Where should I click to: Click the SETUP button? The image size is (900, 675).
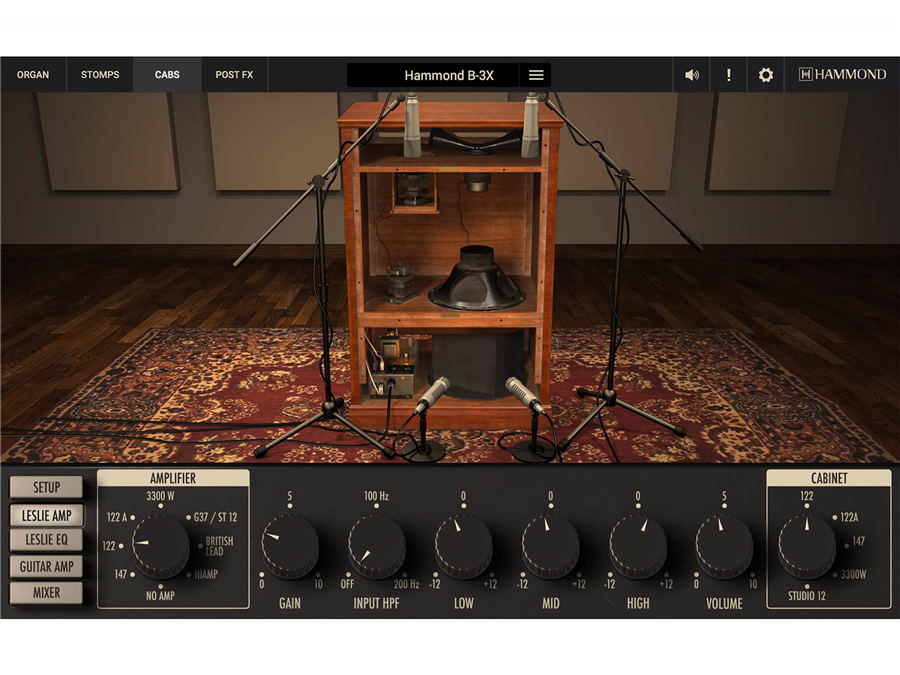[x=47, y=488]
